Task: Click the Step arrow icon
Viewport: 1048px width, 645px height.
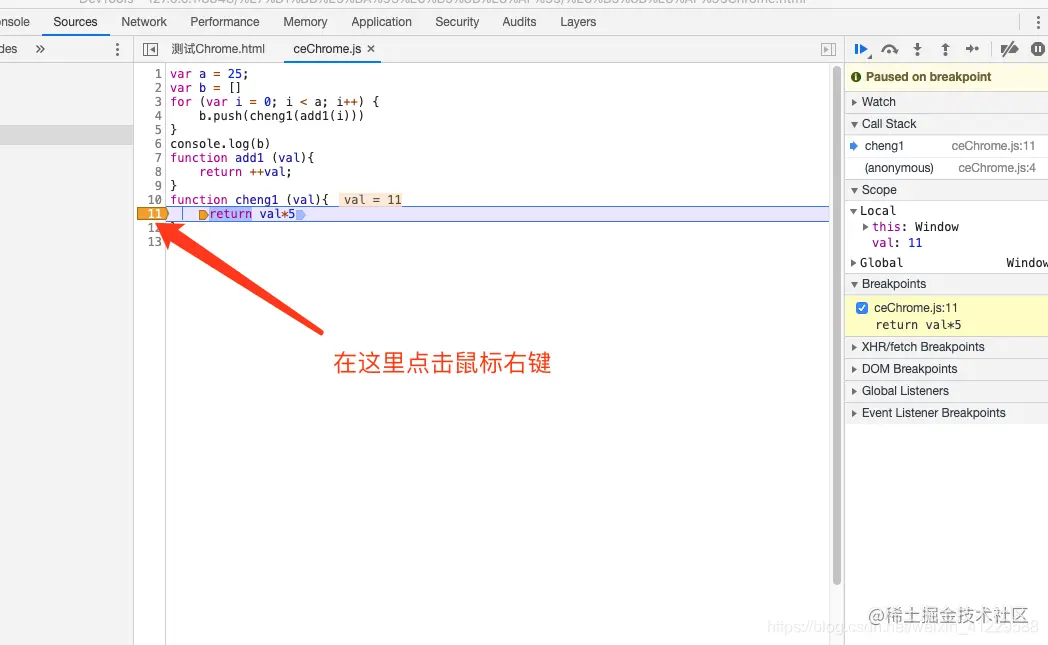Action: click(x=972, y=49)
